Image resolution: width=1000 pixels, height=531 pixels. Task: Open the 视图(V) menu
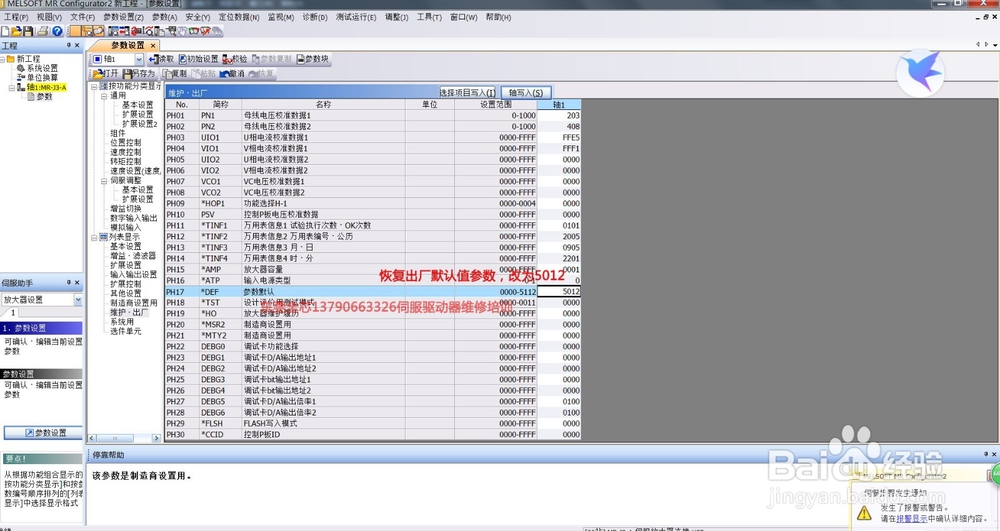(x=49, y=17)
